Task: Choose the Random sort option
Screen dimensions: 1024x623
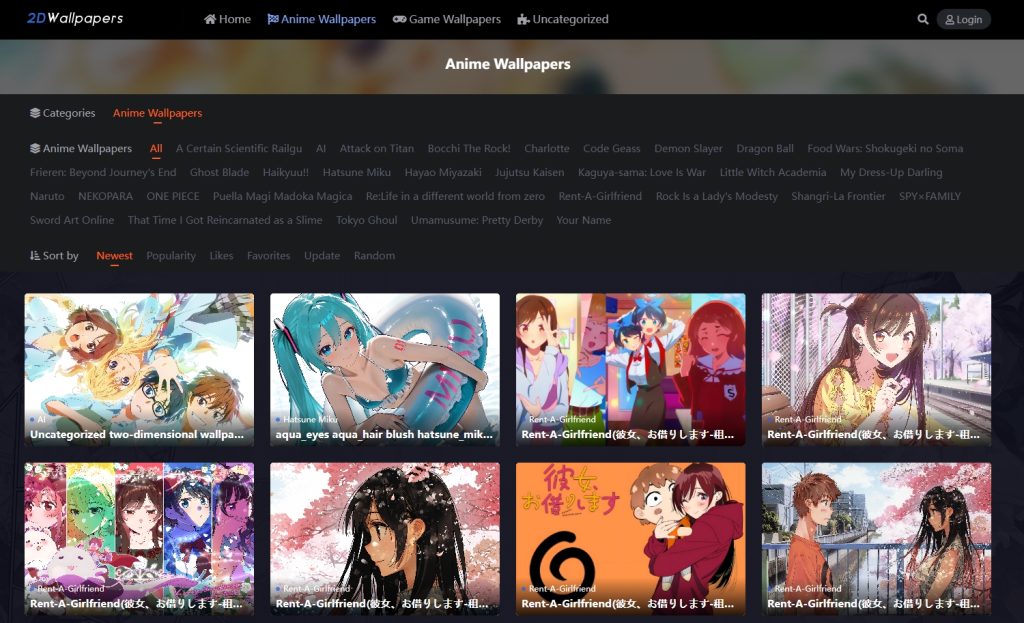Action: (374, 256)
